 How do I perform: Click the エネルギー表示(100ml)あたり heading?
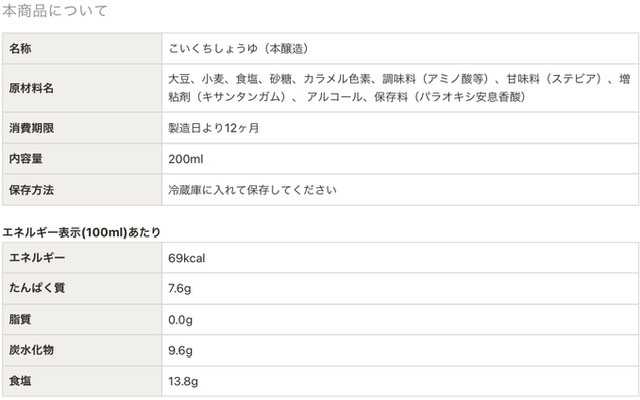[x=82, y=232]
